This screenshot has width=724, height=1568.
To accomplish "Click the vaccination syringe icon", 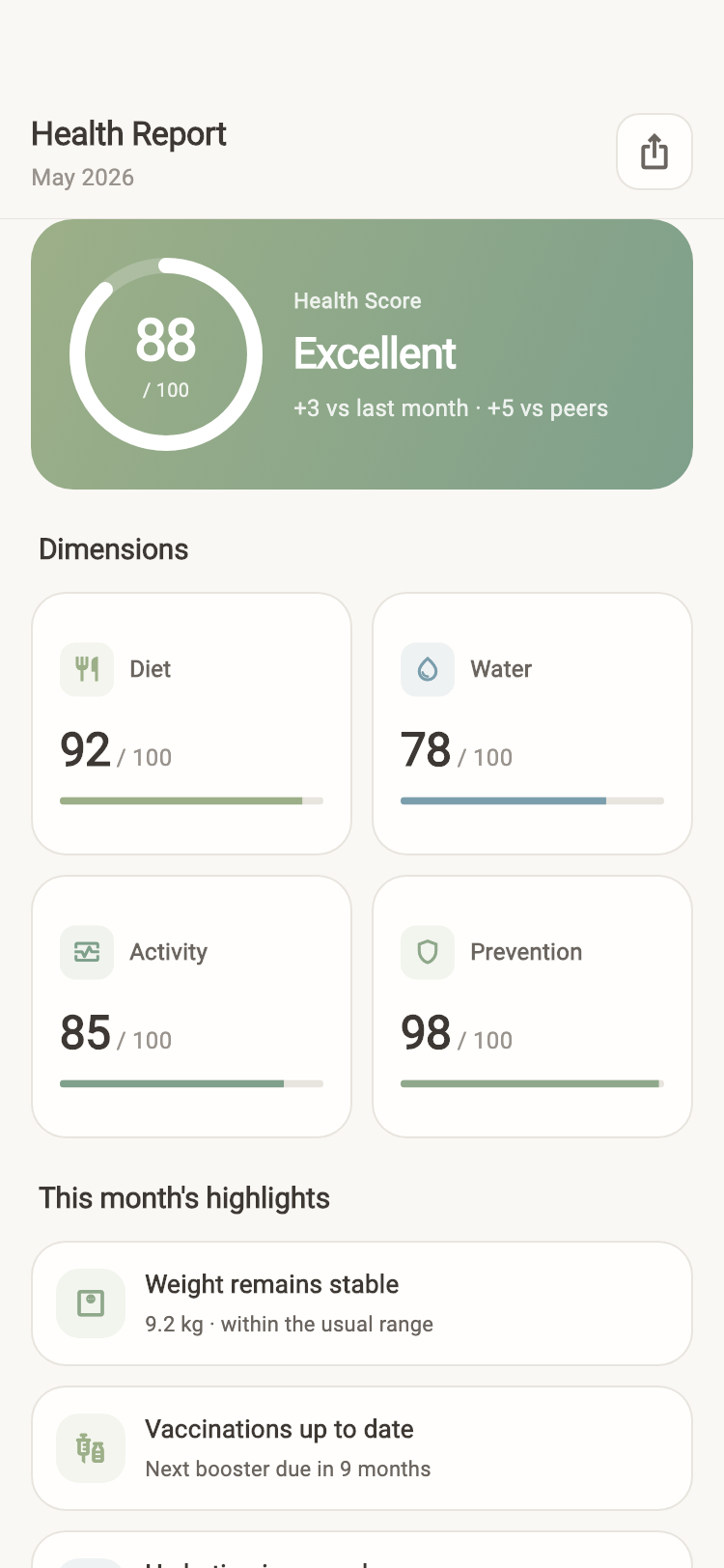I will coord(91,1448).
